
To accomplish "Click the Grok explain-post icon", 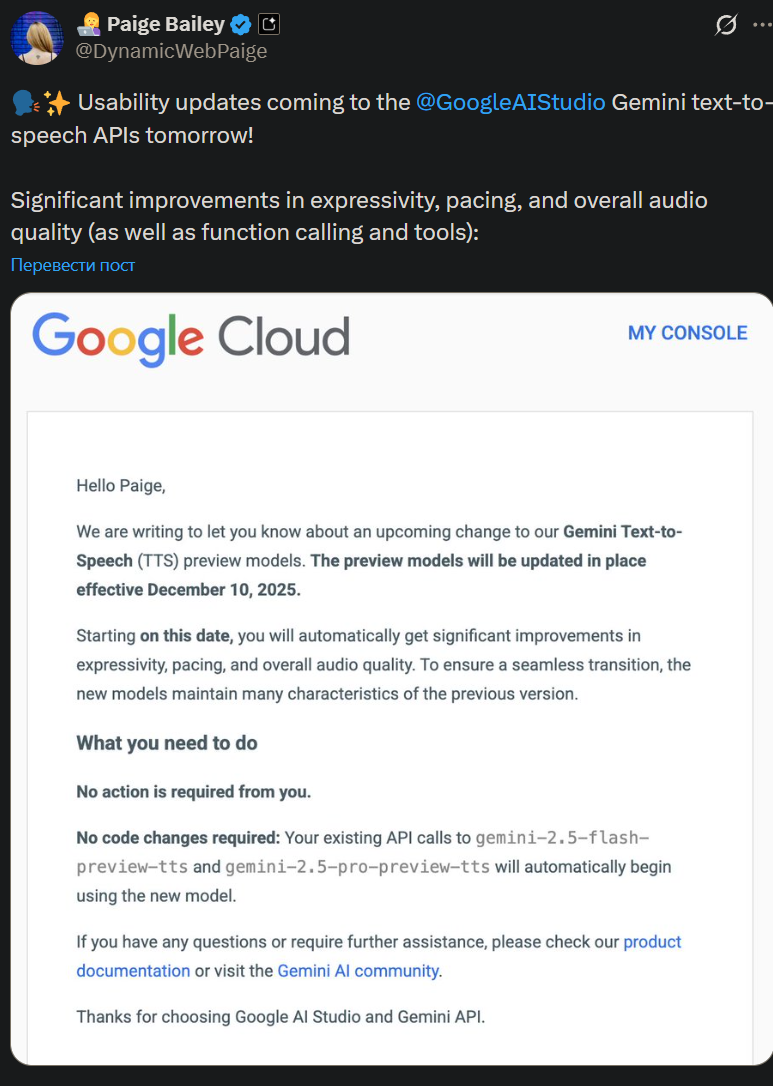I will [x=726, y=26].
